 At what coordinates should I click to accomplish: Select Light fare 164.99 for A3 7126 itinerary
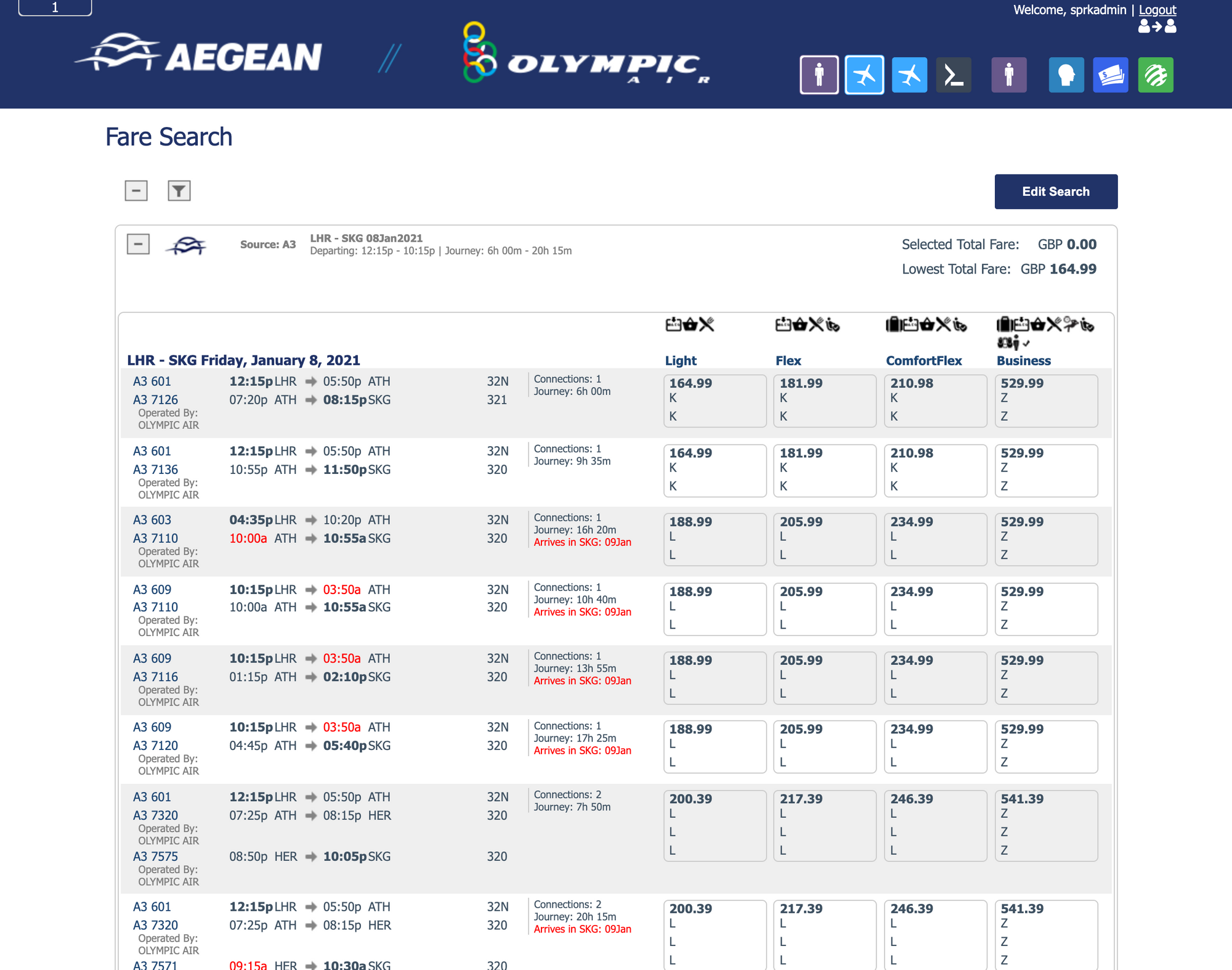[715, 401]
